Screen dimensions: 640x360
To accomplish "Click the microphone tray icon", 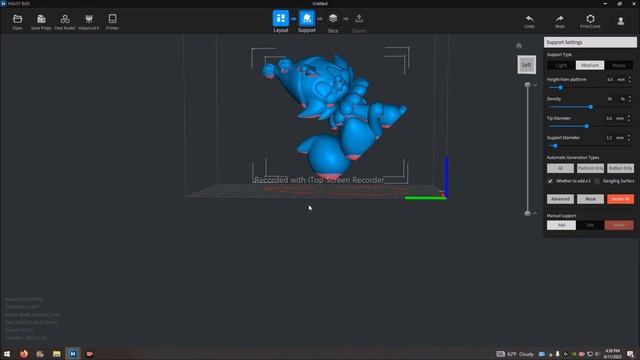I will click(x=558, y=354).
